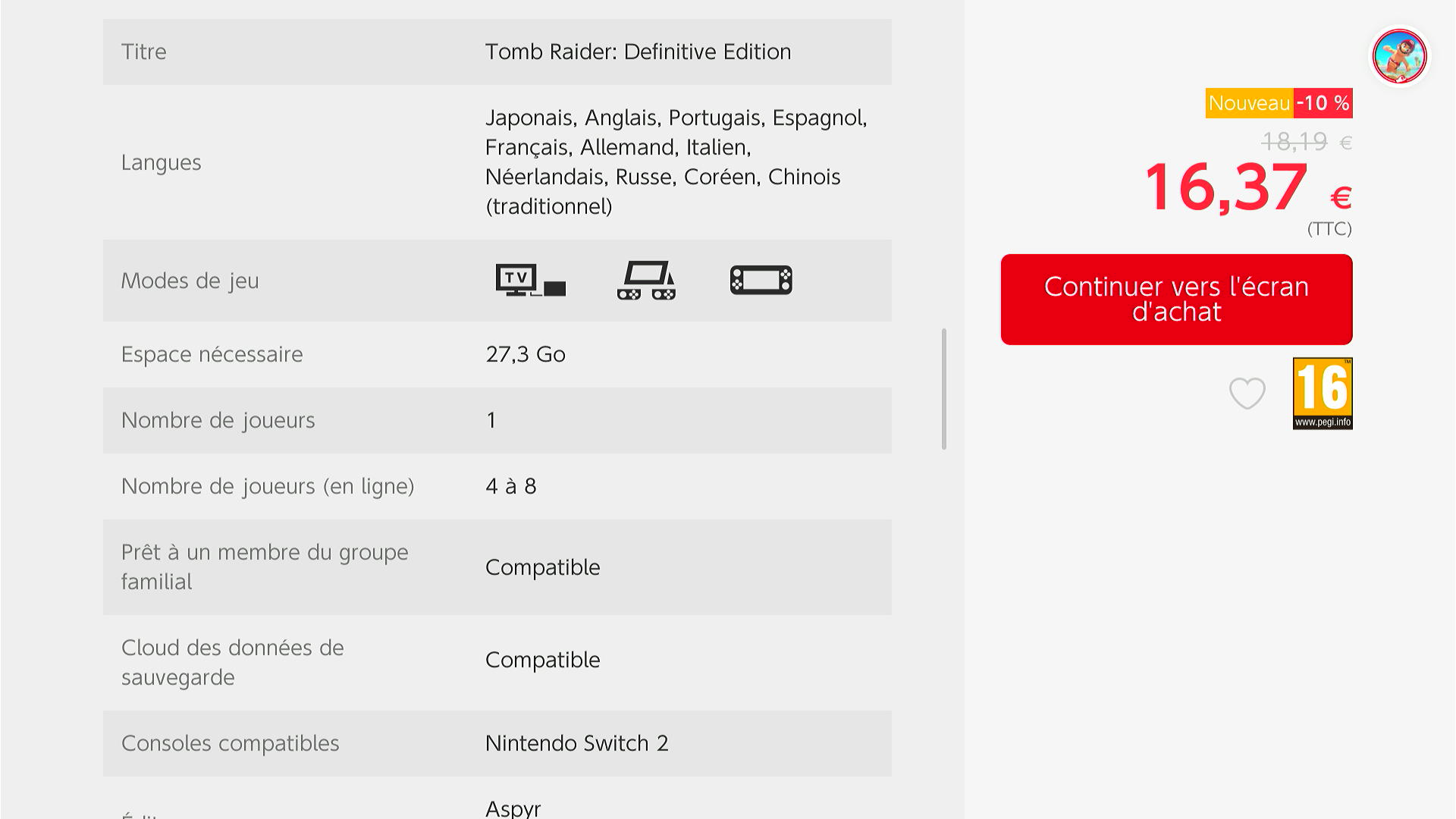1456x819 pixels.
Task: Click the Aspyr publisher name
Action: [x=513, y=808]
